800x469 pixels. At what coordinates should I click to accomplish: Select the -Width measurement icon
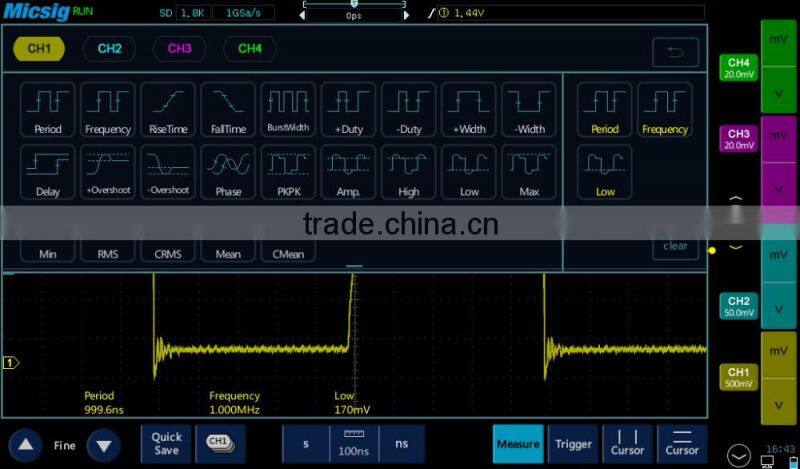click(x=529, y=110)
